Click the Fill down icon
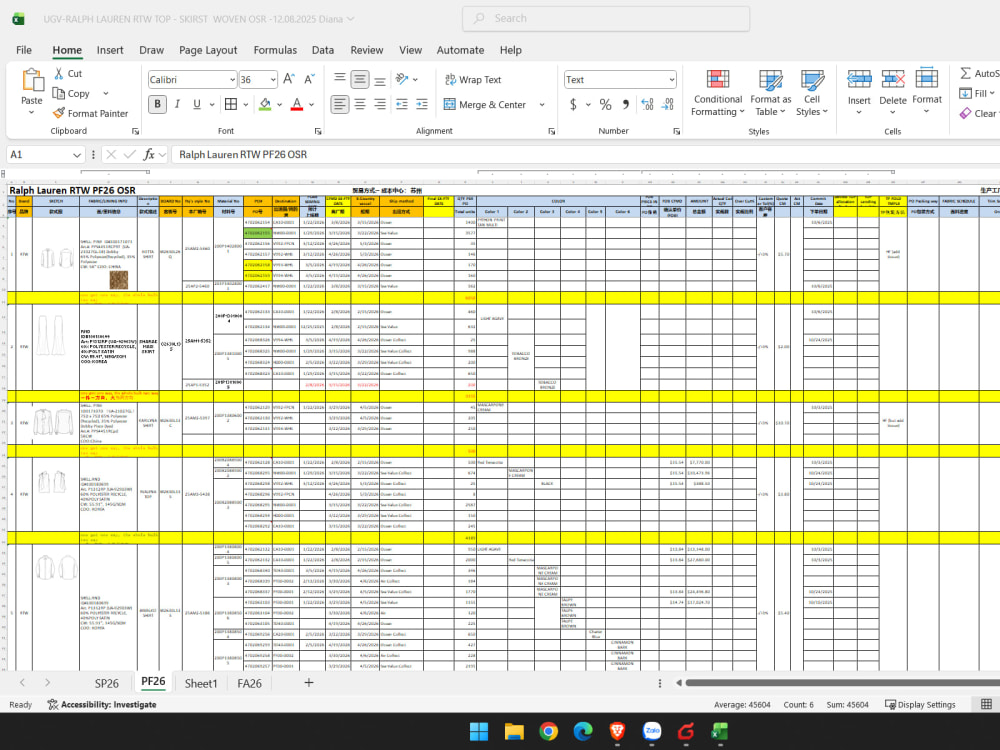The width and height of the screenshot is (1000, 750). [965, 93]
